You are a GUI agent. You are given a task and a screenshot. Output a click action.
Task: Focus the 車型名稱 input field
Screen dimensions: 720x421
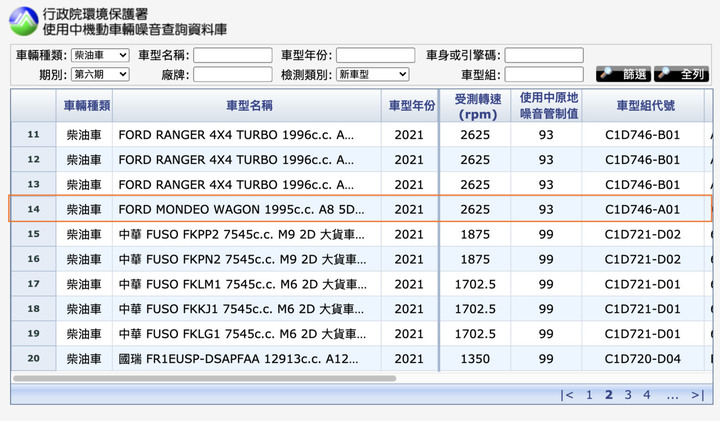pos(233,55)
